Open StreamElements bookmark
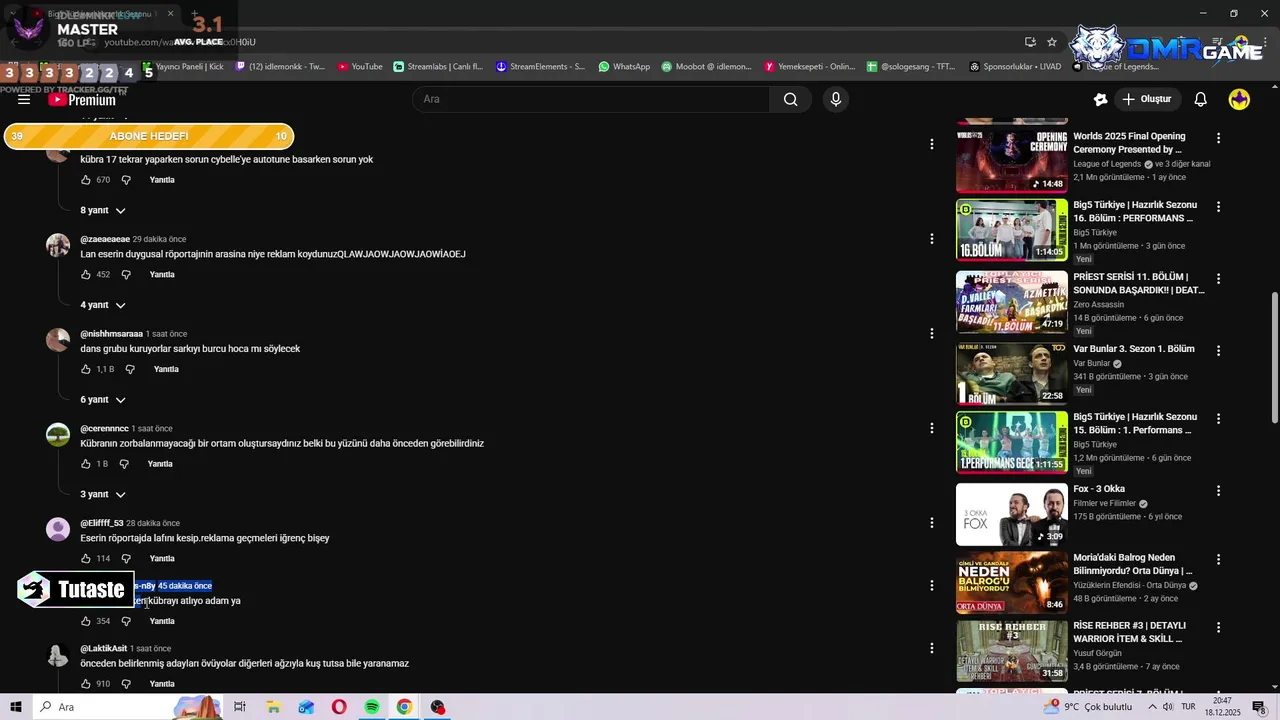Image resolution: width=1280 pixels, height=720 pixels. coord(541,67)
